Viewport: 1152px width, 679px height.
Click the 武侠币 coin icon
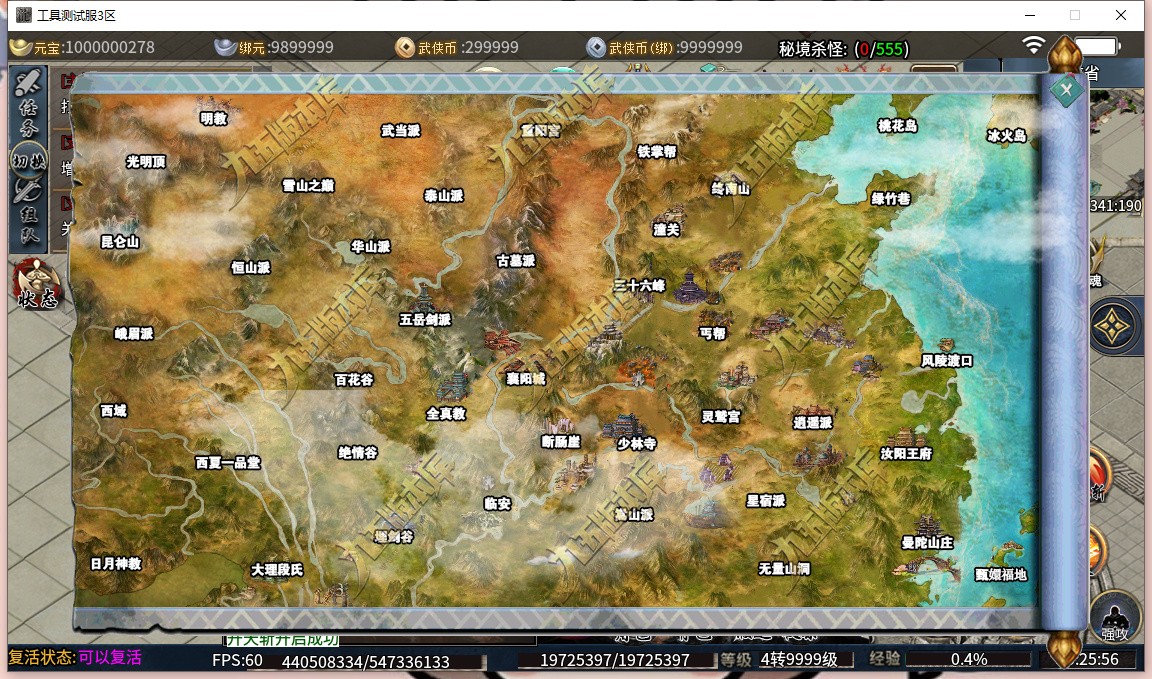pos(405,48)
